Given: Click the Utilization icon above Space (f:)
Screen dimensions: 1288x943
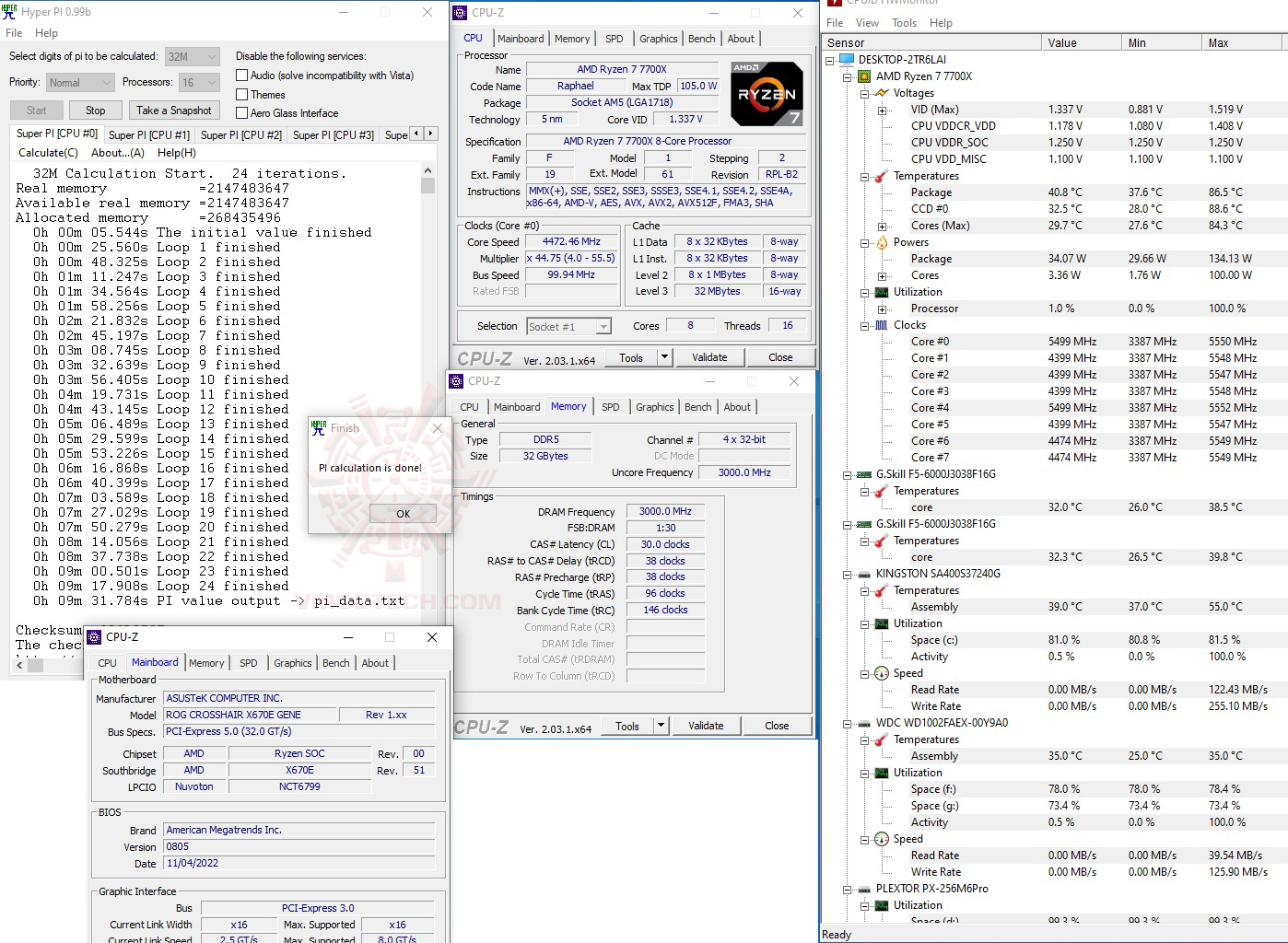Looking at the screenshot, I should 882,773.
